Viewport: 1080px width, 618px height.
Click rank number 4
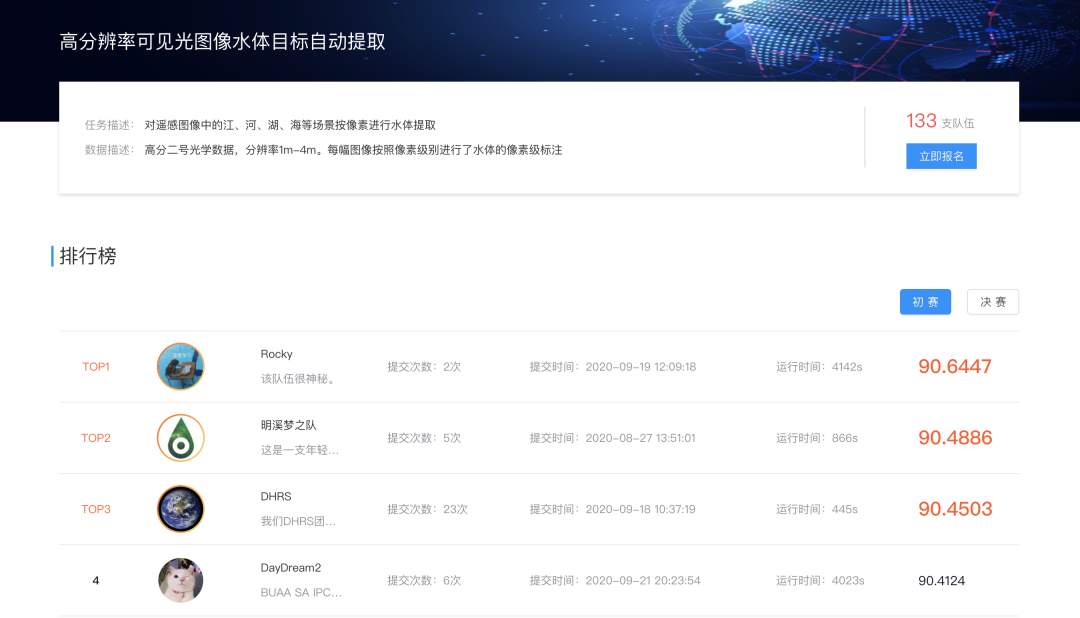pyautogui.click(x=96, y=581)
